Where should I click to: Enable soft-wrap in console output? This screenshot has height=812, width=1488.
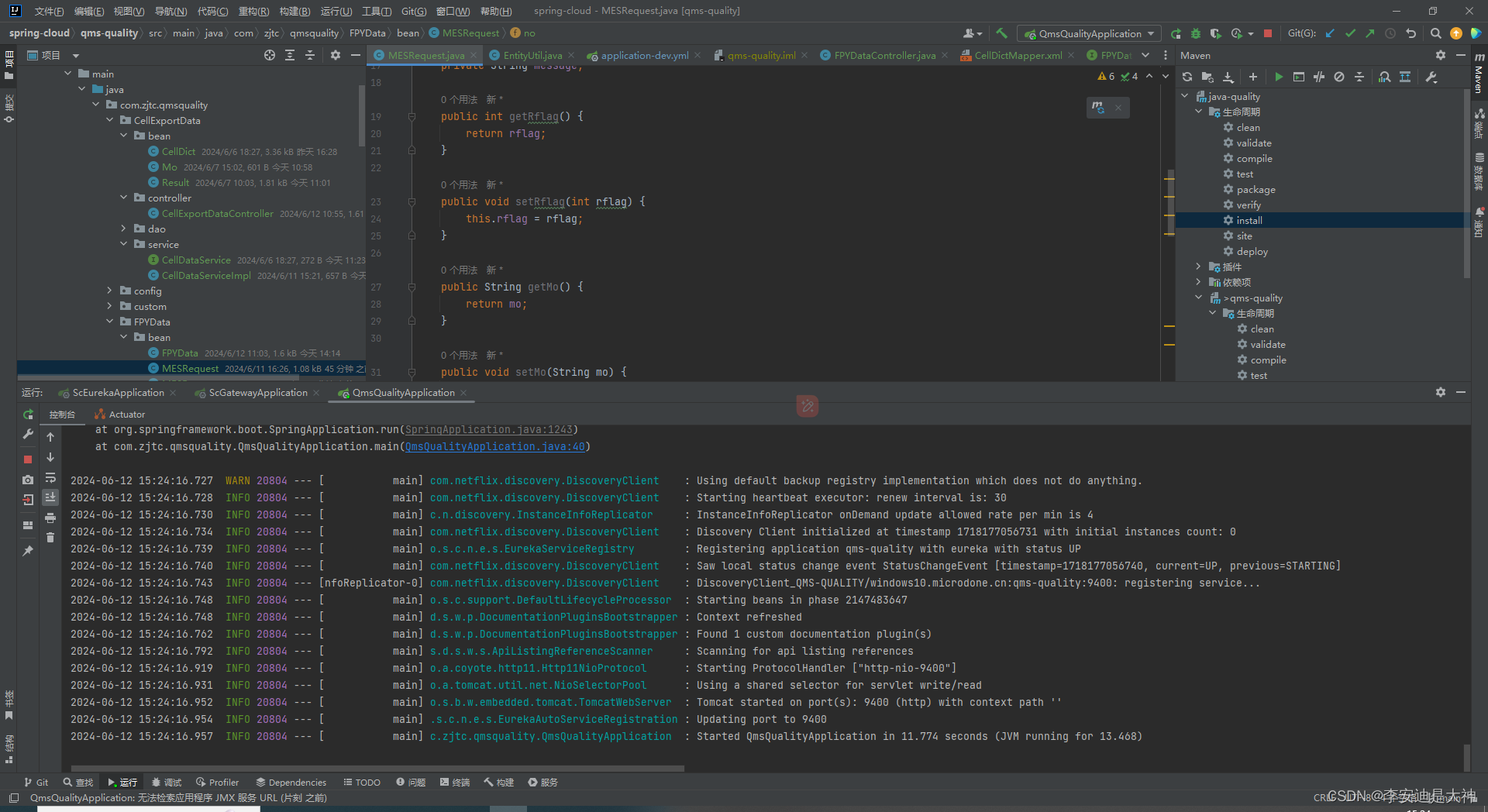pyautogui.click(x=50, y=479)
